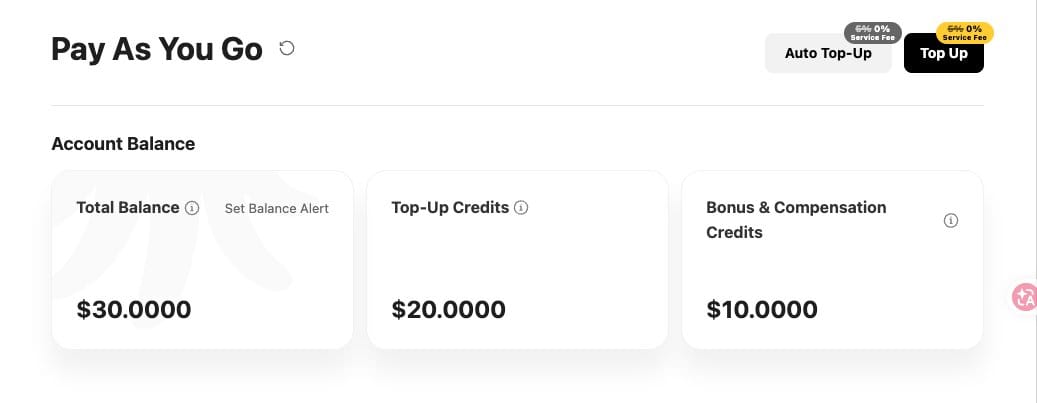The width and height of the screenshot is (1037, 403).
Task: Click the Bonus & Compensation Credits label
Action: pyautogui.click(x=796, y=220)
